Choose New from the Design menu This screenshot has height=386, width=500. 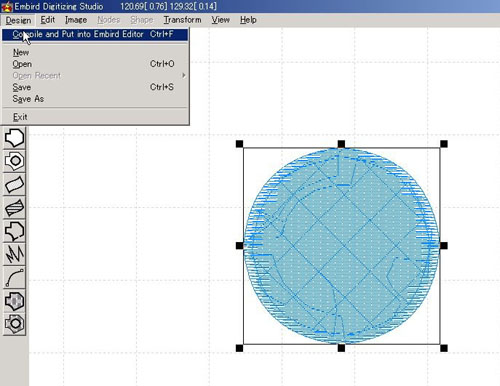point(21,52)
